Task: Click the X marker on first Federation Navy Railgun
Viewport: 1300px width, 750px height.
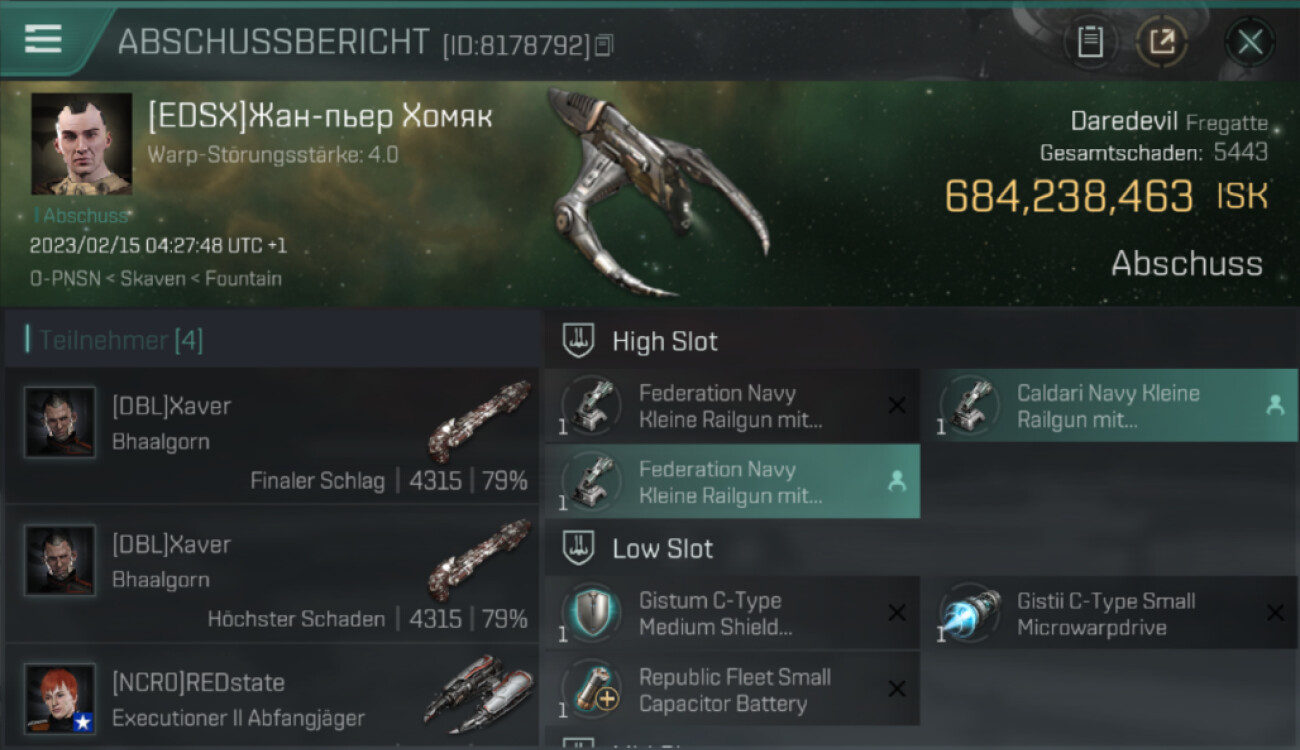Action: (897, 405)
